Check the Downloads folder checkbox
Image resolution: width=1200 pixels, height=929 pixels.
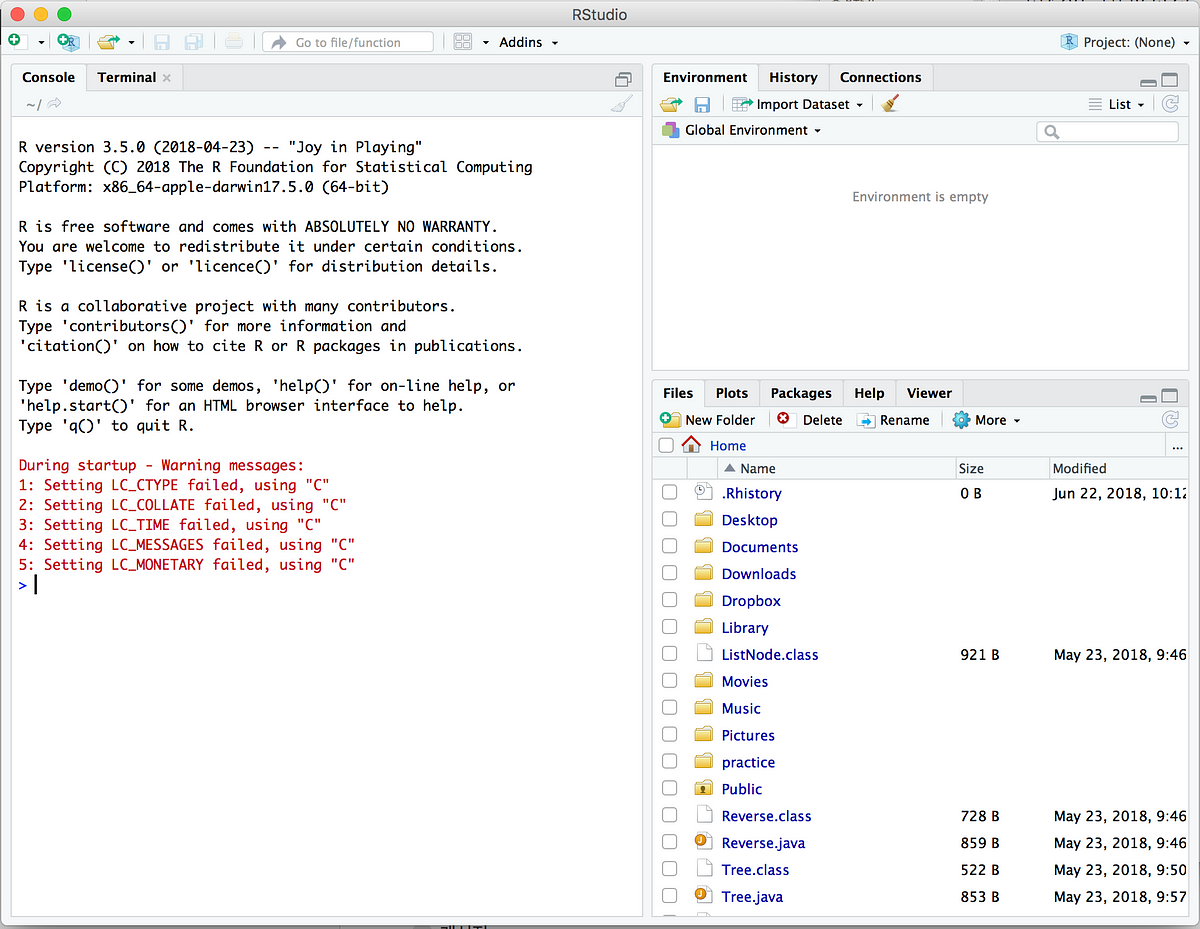(x=669, y=573)
